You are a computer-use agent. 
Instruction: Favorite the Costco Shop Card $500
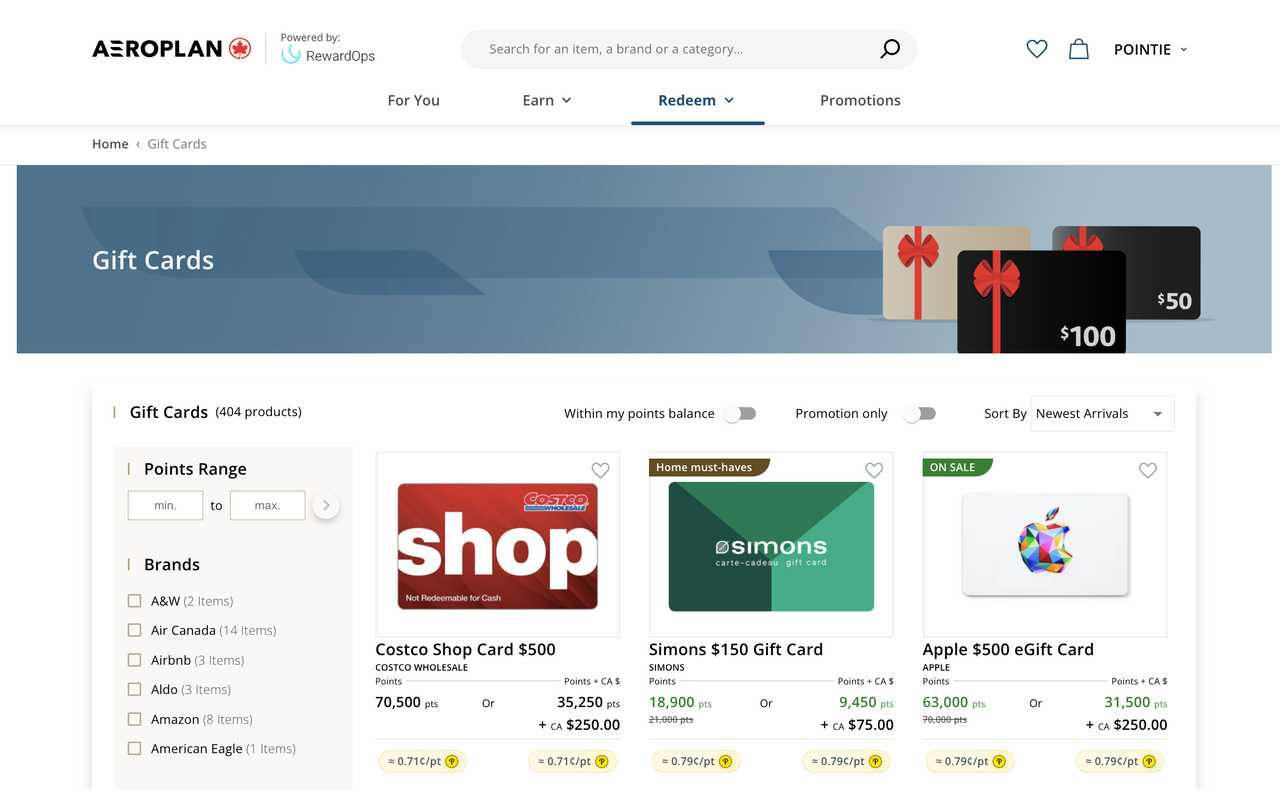pos(600,470)
